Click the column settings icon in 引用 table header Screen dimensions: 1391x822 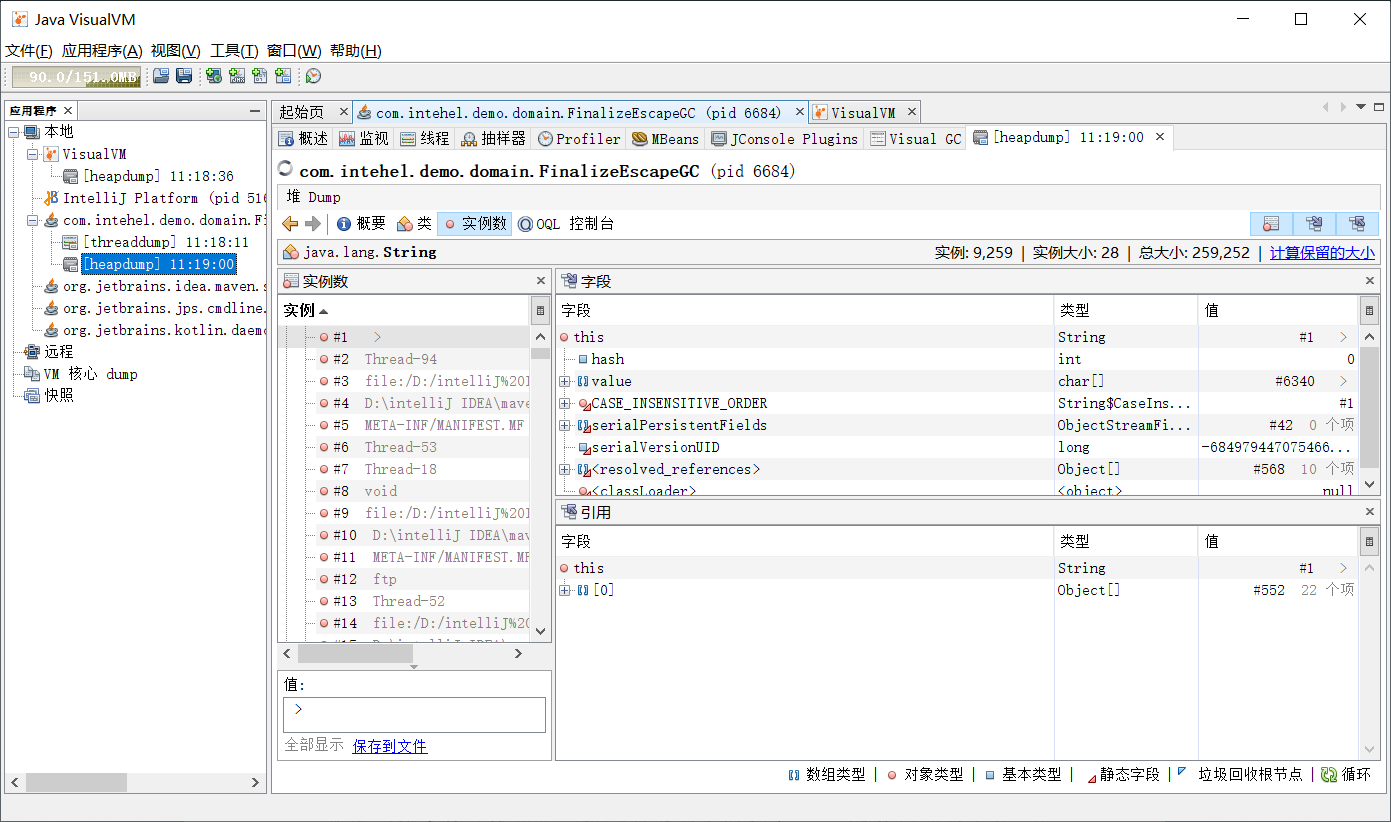click(x=1369, y=541)
